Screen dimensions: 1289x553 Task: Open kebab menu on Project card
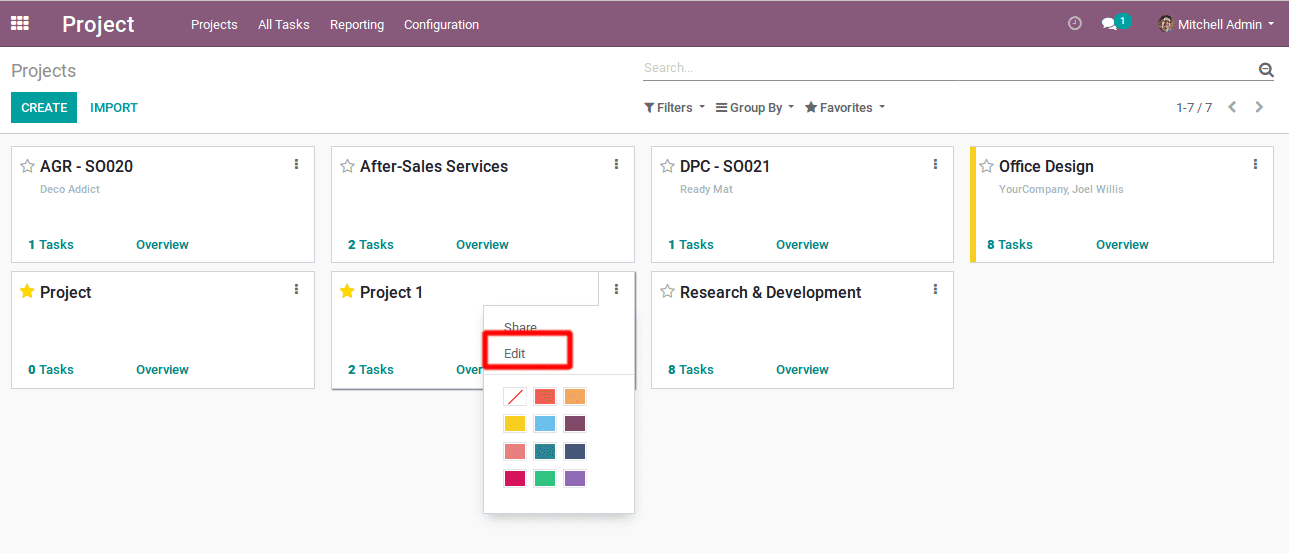(x=296, y=289)
